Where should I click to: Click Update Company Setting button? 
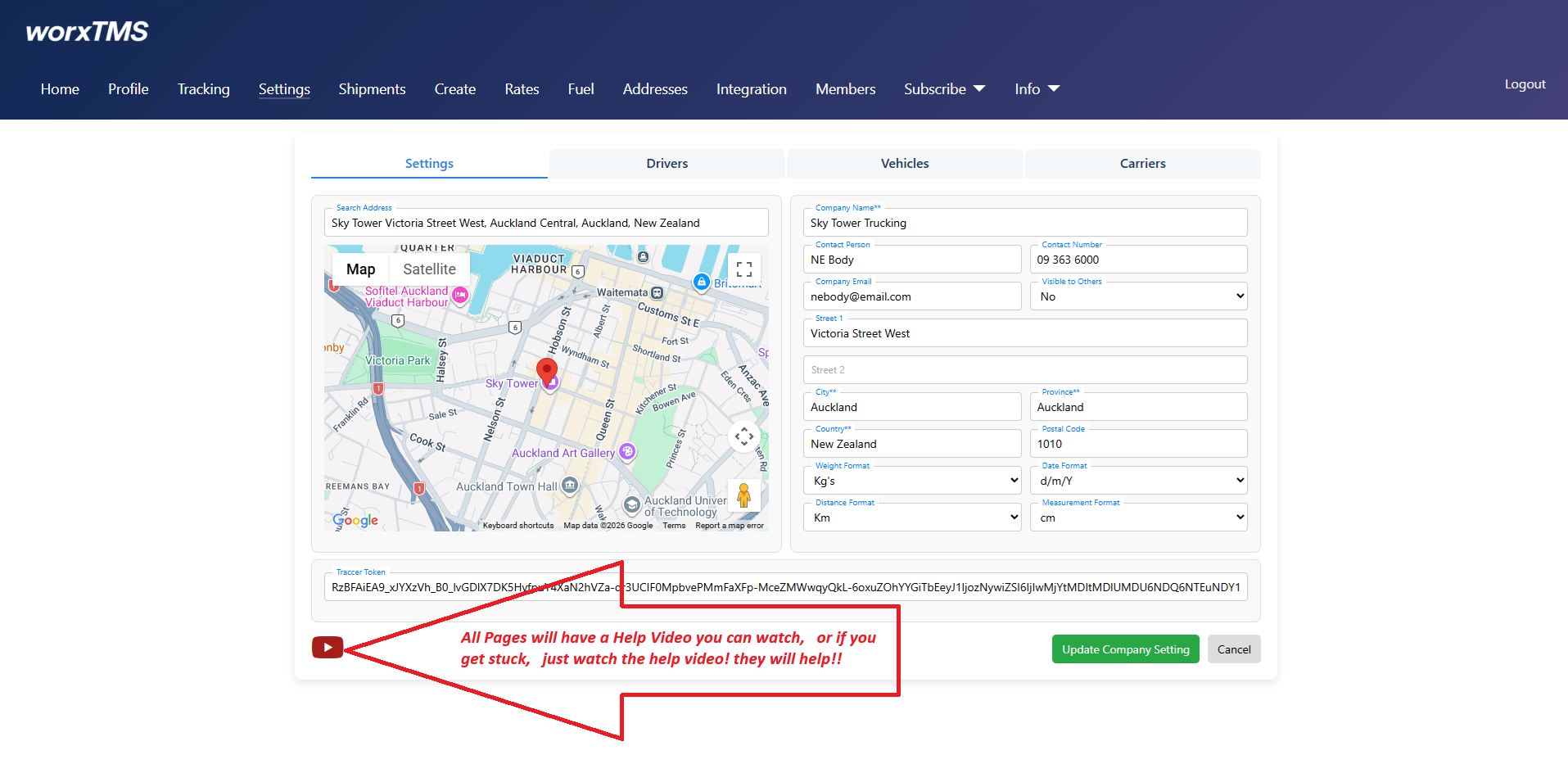(x=1125, y=649)
